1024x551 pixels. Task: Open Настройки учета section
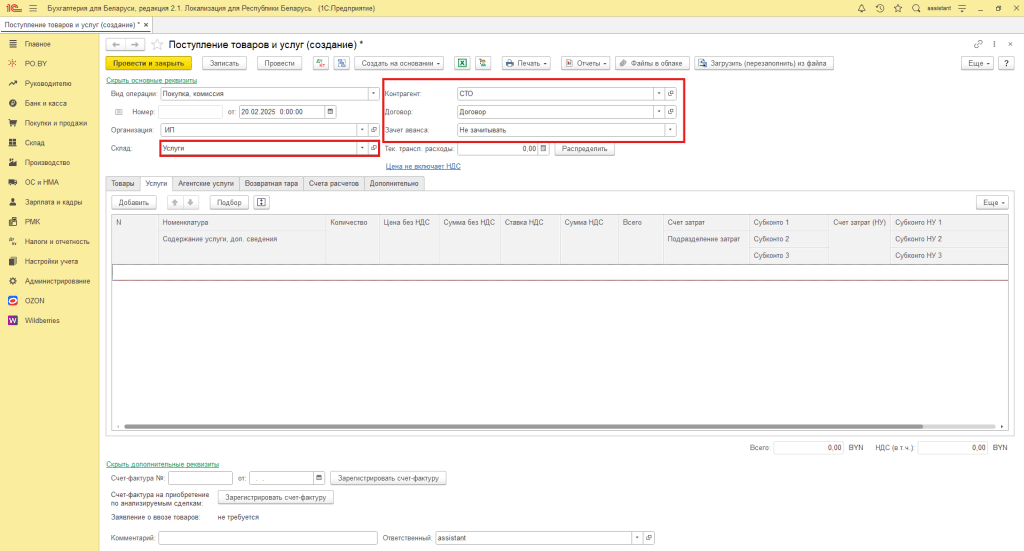point(51,261)
